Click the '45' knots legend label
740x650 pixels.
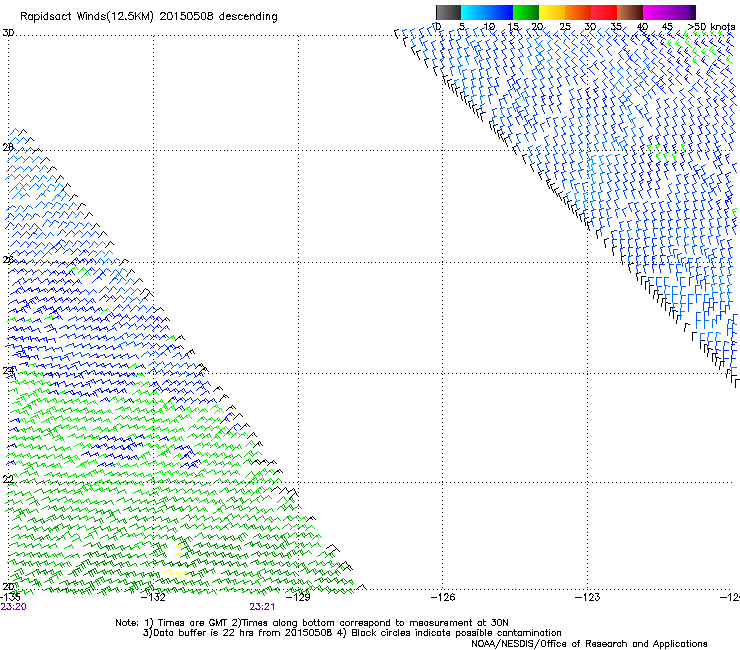(x=667, y=27)
